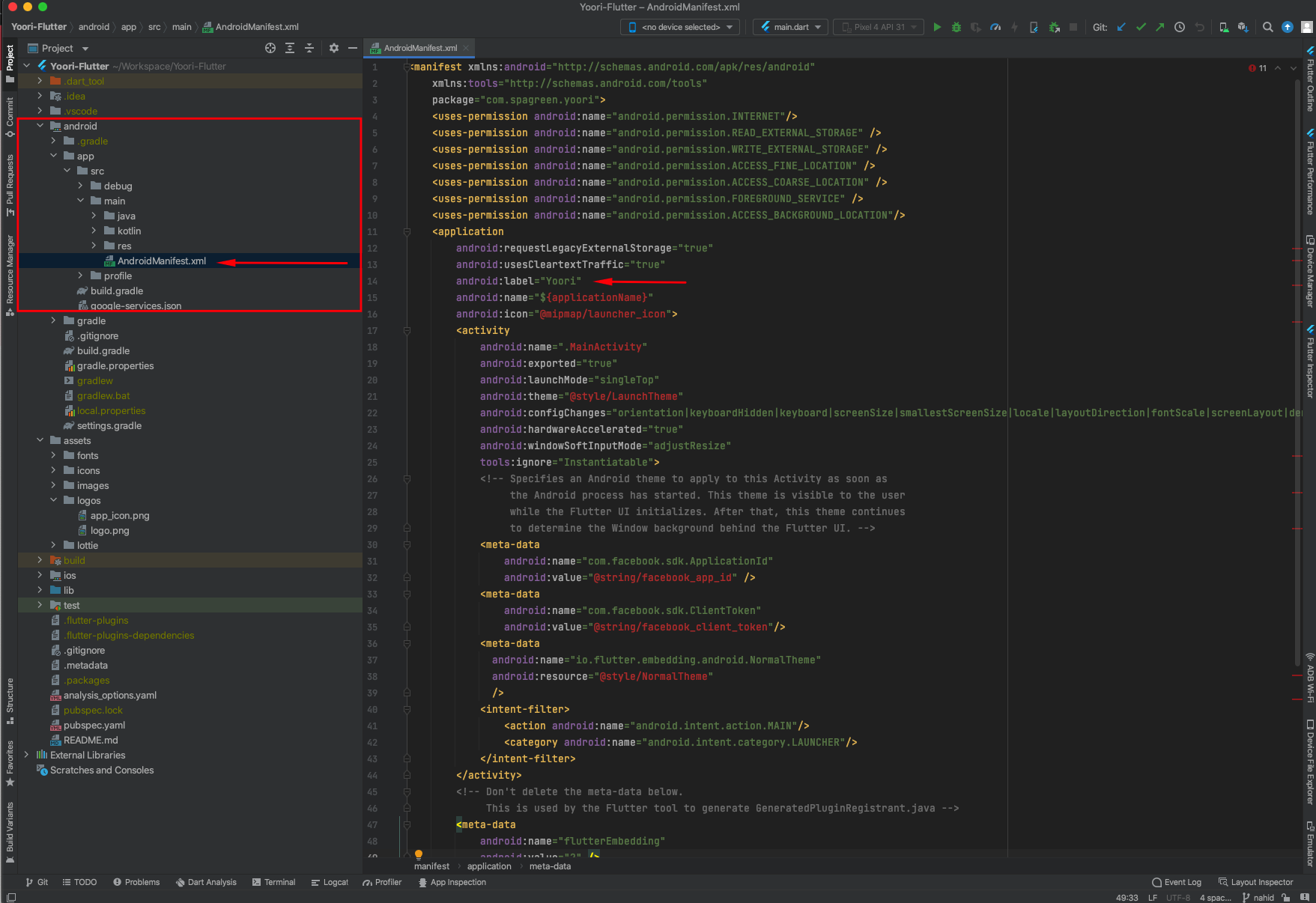Click the 'application' breadcrumb in editor
Viewport: 1316px width, 903px height.
(489, 866)
